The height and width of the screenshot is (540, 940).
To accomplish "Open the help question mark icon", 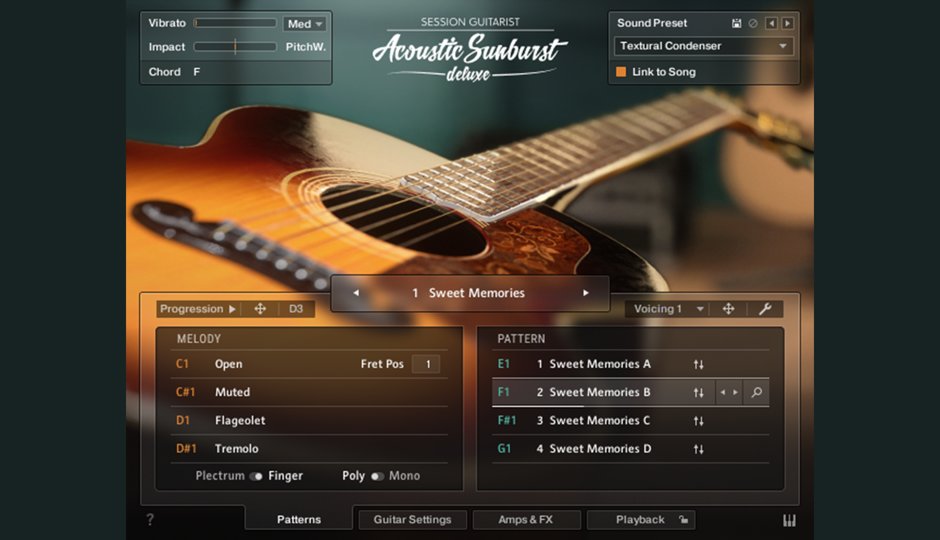I will pos(151,520).
